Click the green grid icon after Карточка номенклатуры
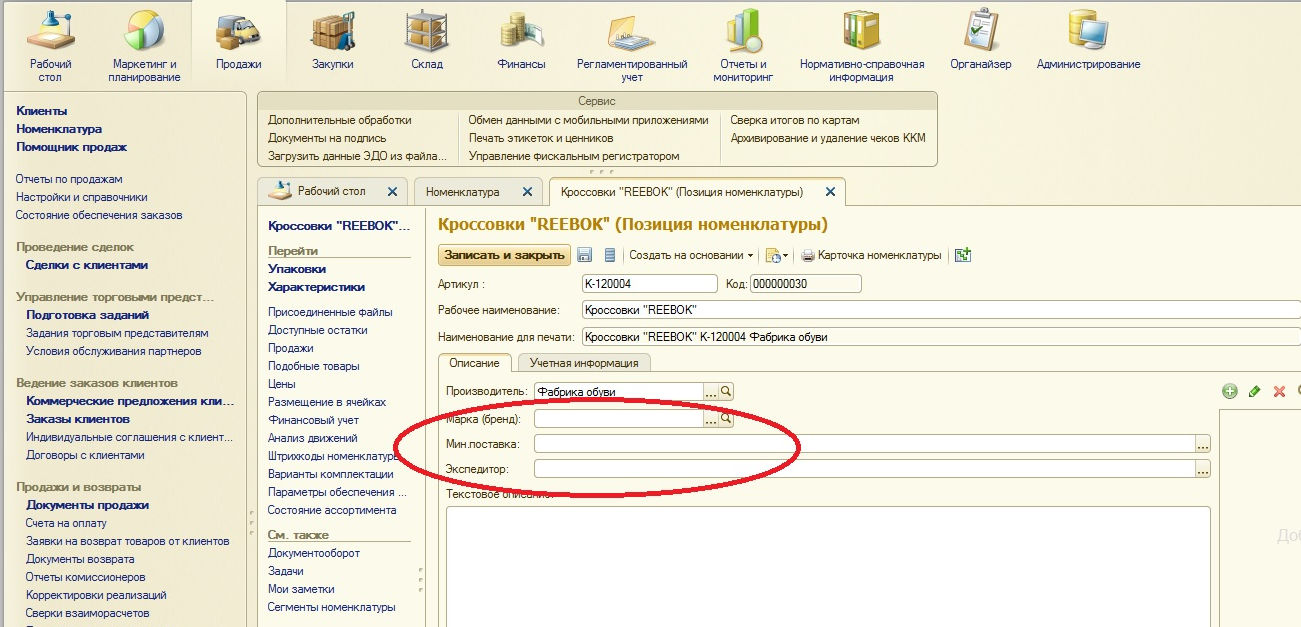The width and height of the screenshot is (1301, 627). pyautogui.click(x=963, y=255)
